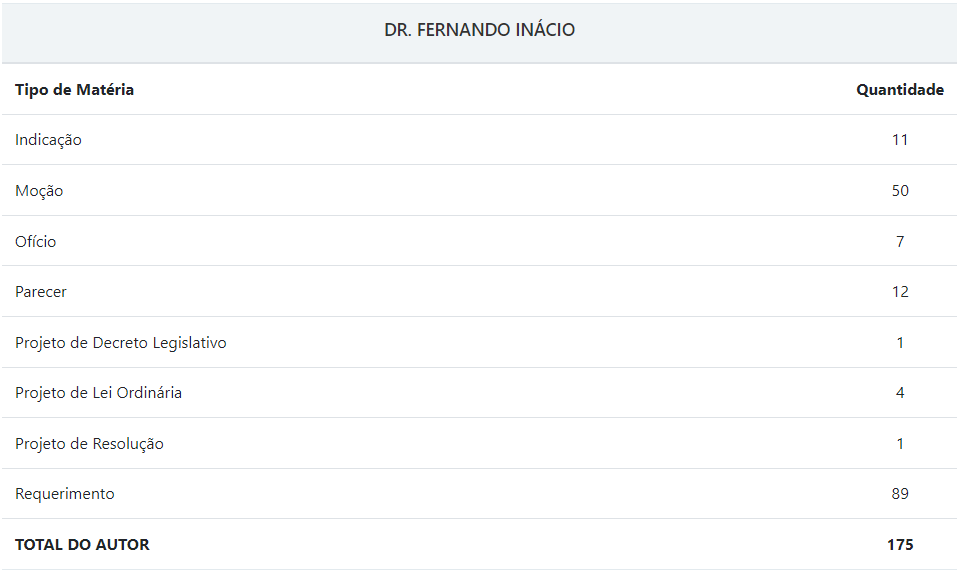Image resolution: width=957 pixels, height=570 pixels.
Task: Select the Parecer row label
Action: tap(41, 292)
